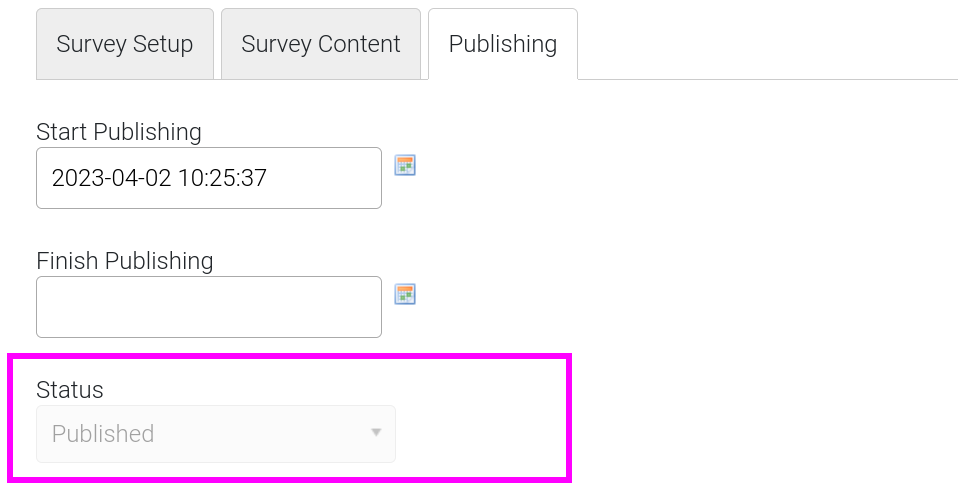Click into the empty Finish Publishing field
The height and width of the screenshot is (502, 958).
click(208, 307)
